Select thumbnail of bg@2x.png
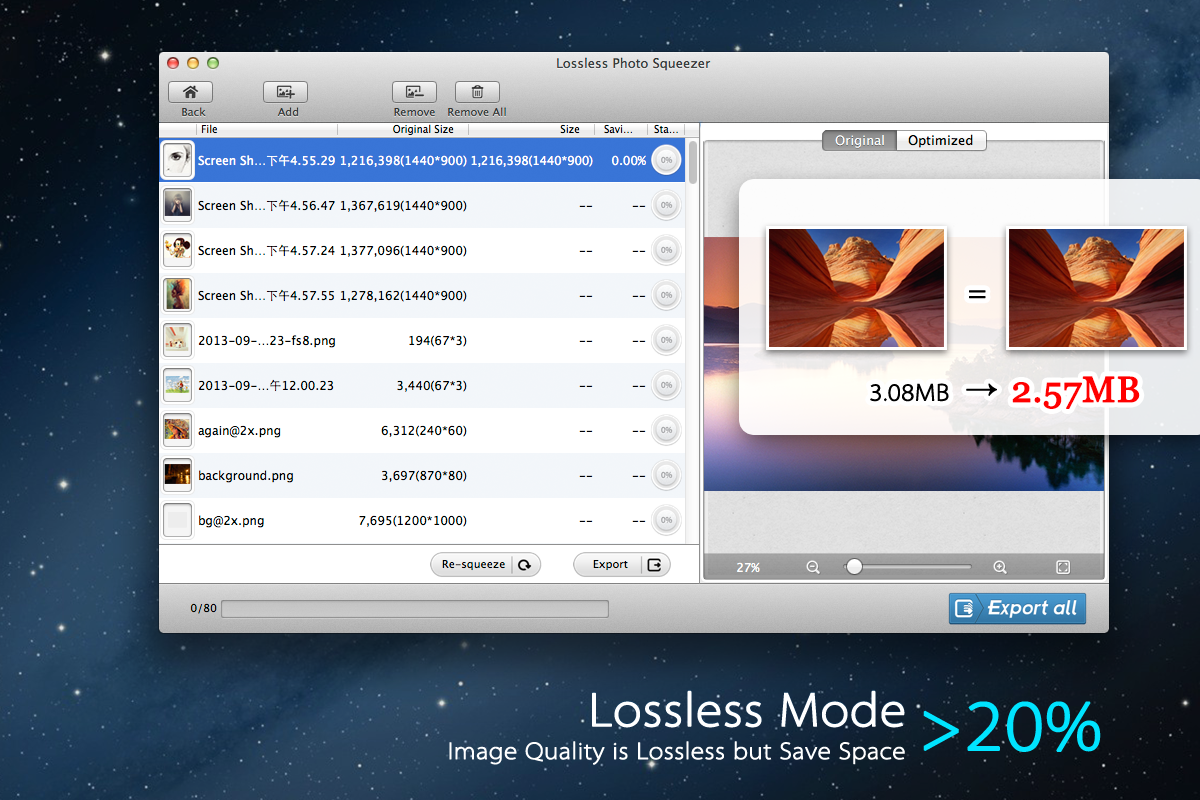Image resolution: width=1200 pixels, height=800 pixels. [177, 520]
